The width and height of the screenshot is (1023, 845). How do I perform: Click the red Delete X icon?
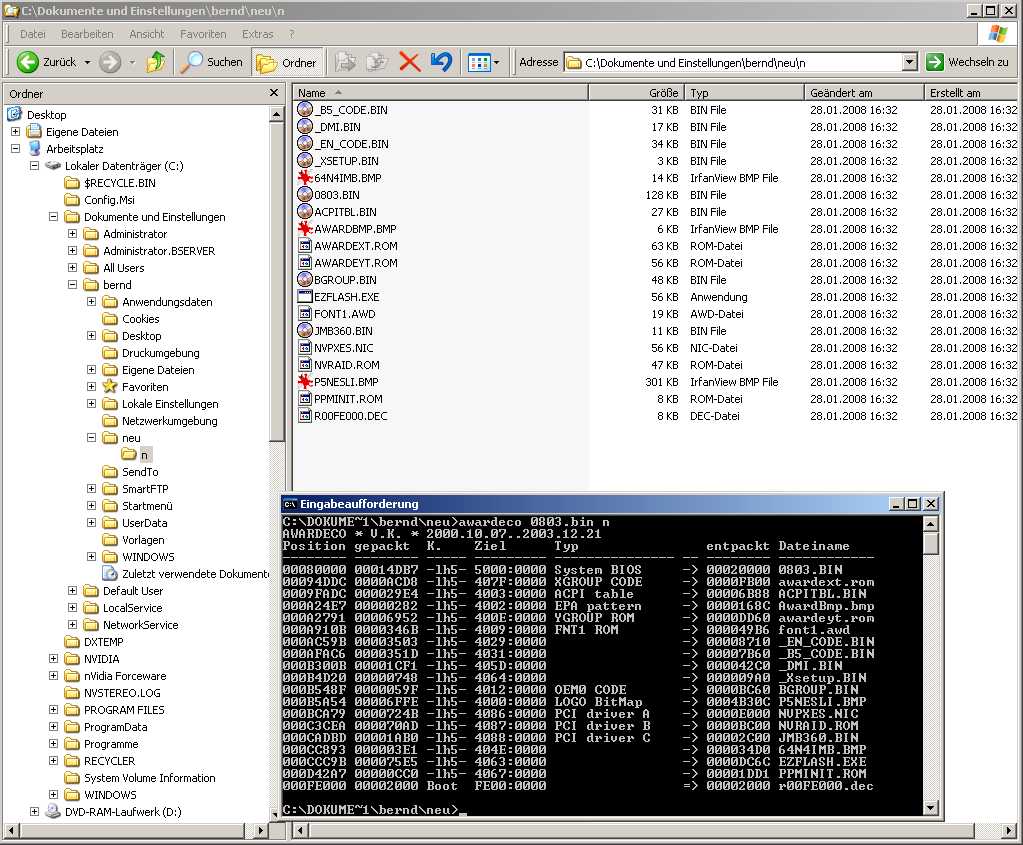(x=409, y=62)
